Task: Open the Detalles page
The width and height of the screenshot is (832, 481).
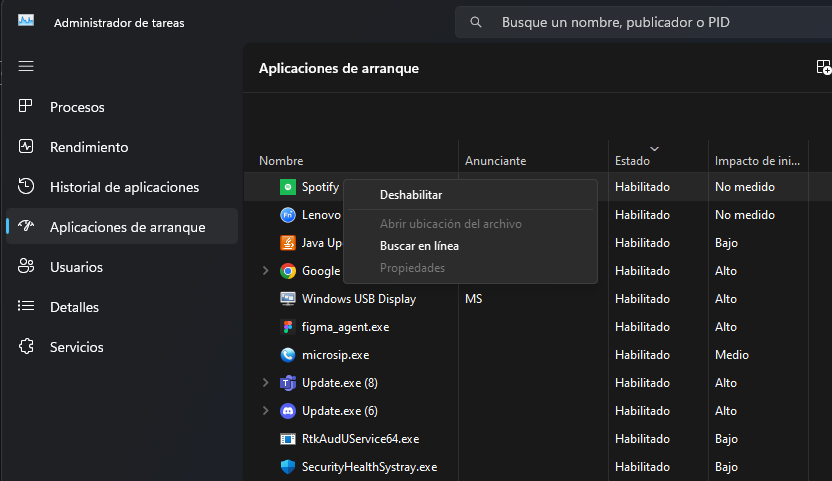Action: pyautogui.click(x=122, y=307)
